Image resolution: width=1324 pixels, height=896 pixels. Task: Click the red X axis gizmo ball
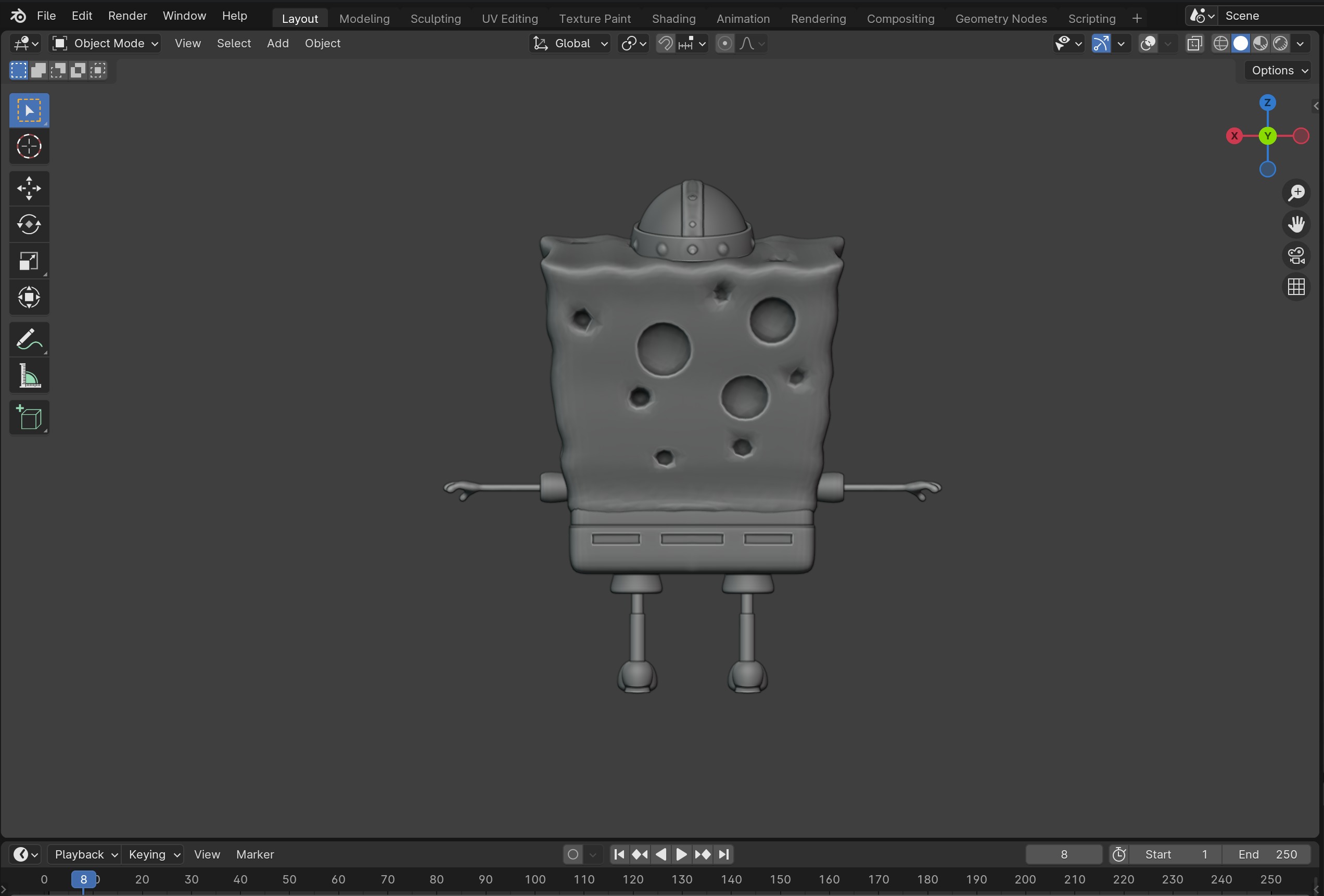coord(1234,136)
